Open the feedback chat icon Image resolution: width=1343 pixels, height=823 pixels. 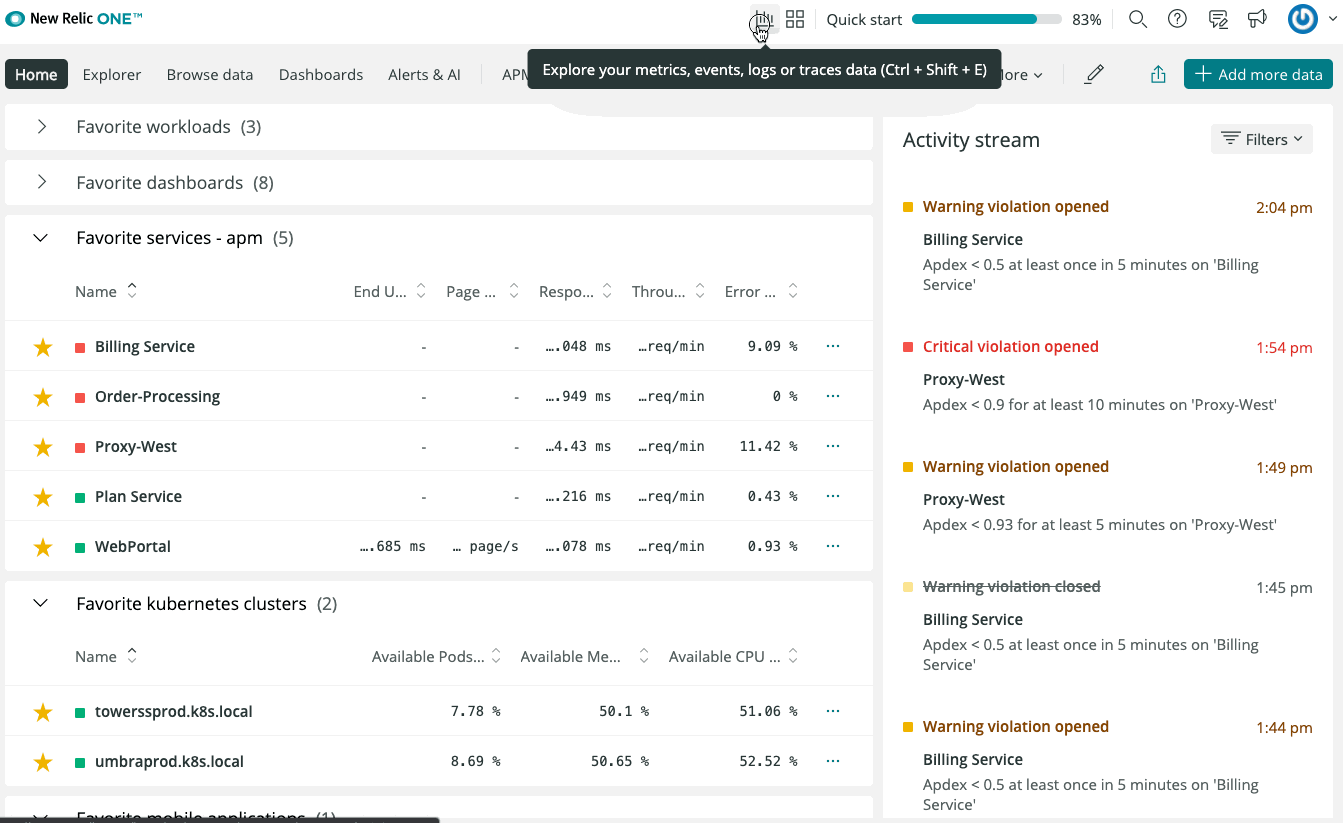point(1218,19)
